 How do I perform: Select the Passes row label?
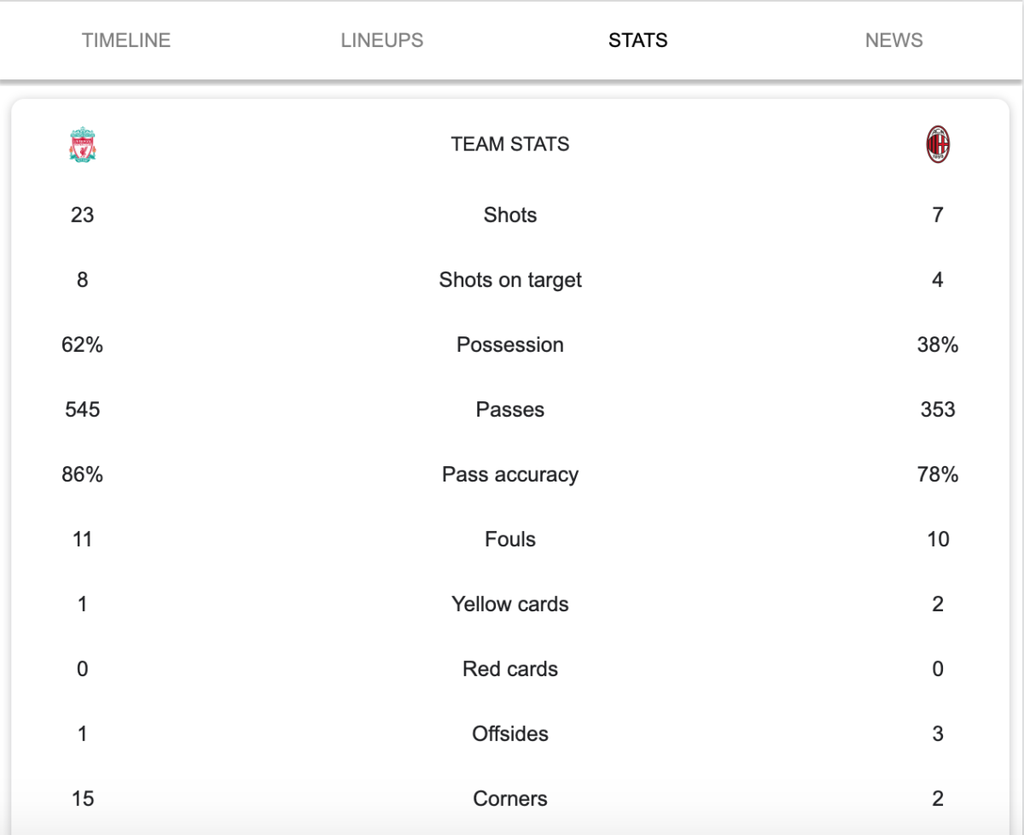click(x=510, y=409)
